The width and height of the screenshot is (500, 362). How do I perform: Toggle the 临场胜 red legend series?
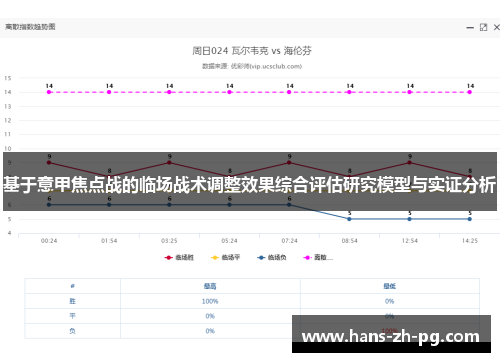pyautogui.click(x=179, y=257)
